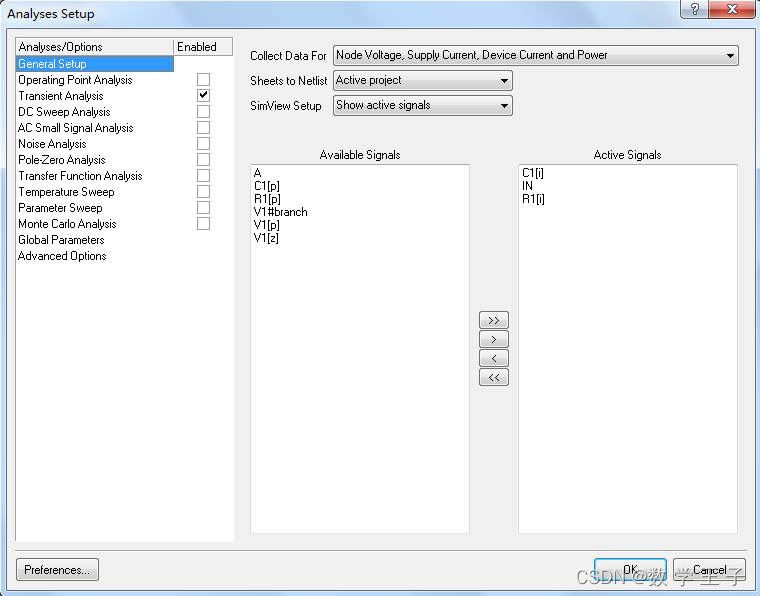Image resolution: width=760 pixels, height=596 pixels.
Task: Open the SimView Setup dropdown
Action: (x=422, y=105)
